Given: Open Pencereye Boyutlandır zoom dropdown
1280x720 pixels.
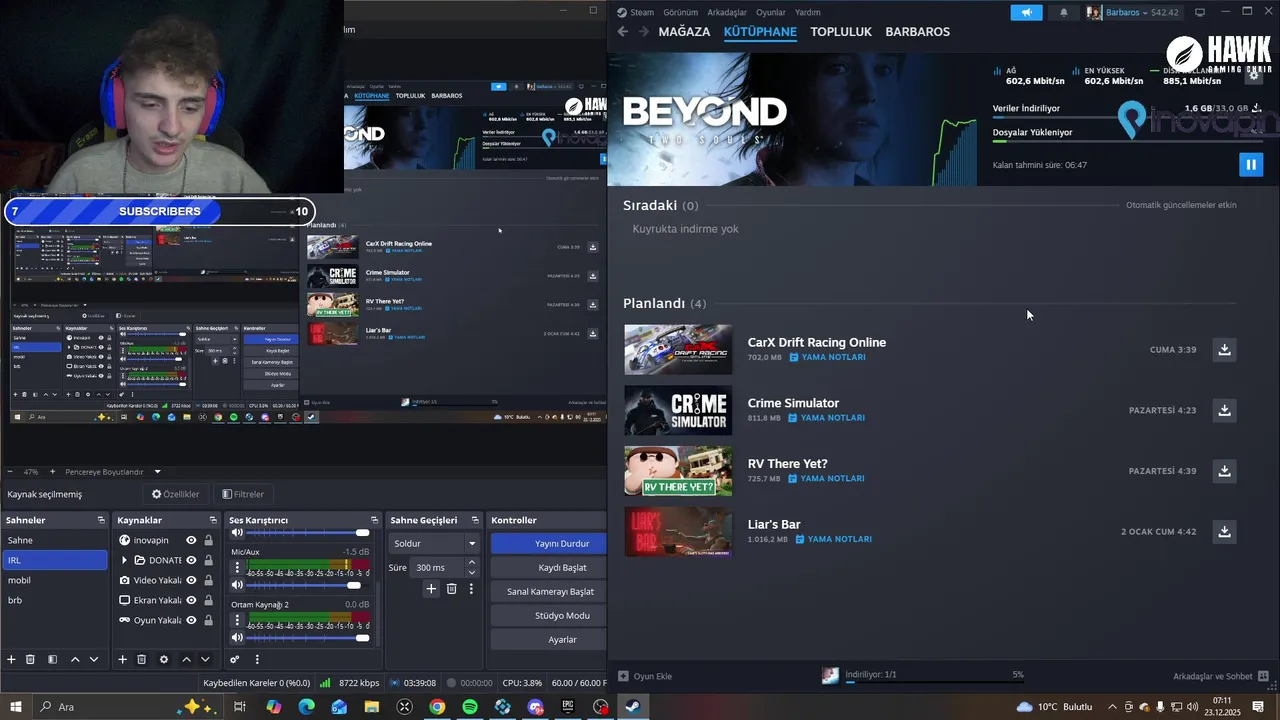Looking at the screenshot, I should point(157,472).
